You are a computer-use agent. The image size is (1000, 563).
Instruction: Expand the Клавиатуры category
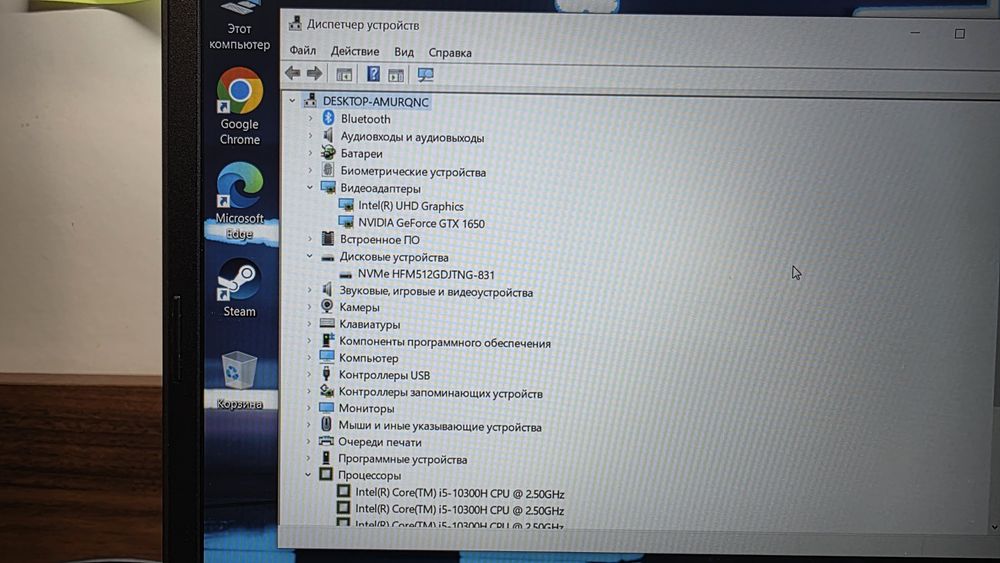(309, 324)
